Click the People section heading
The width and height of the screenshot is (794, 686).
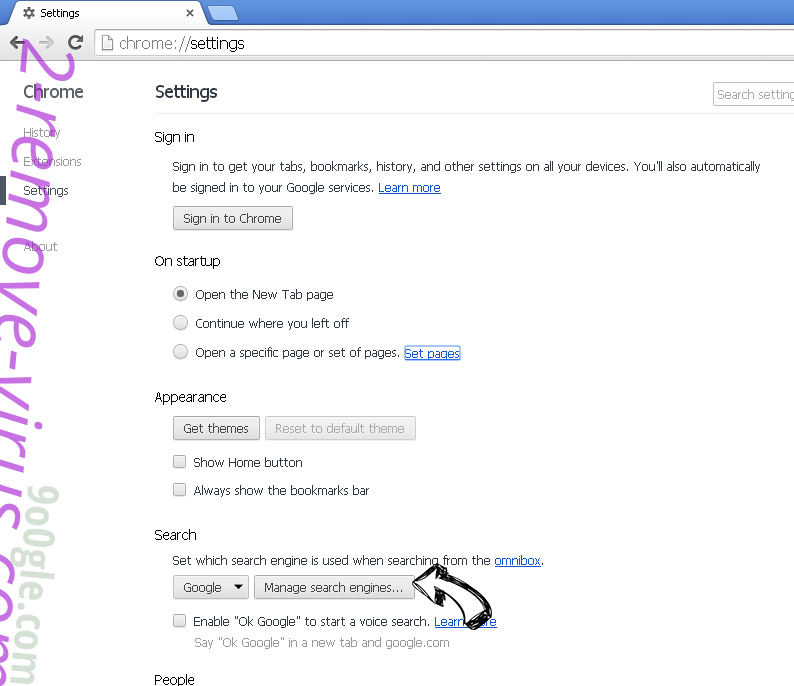point(174,679)
